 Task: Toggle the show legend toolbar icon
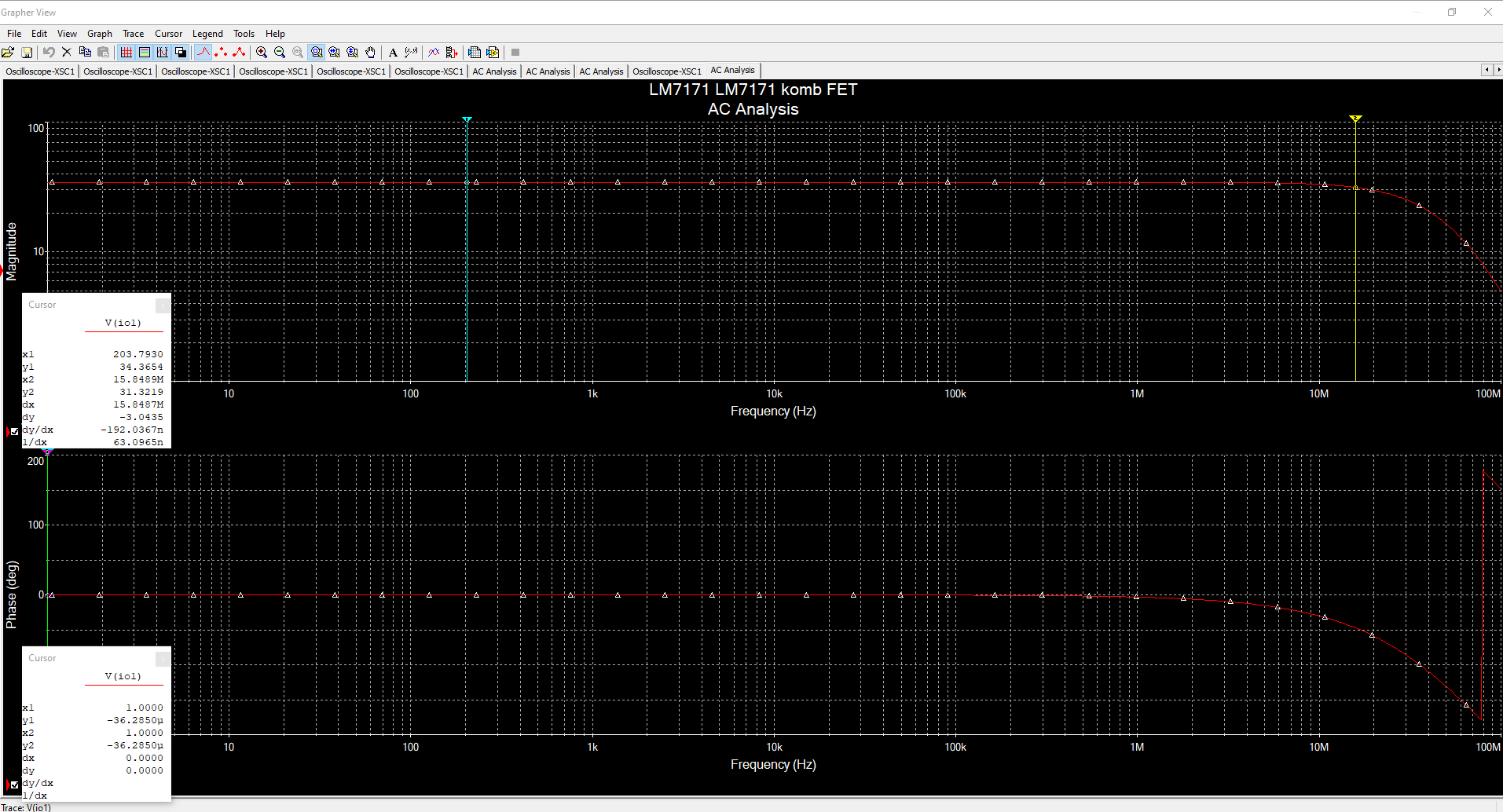(145, 53)
